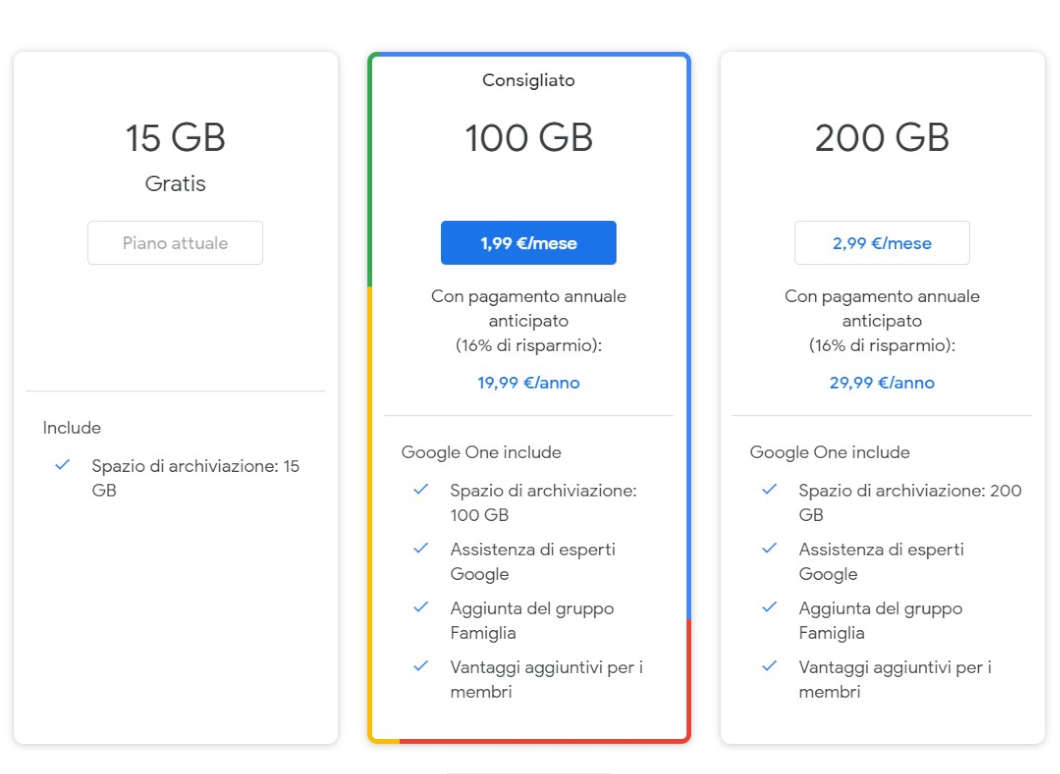The width and height of the screenshot is (1060, 774).
Task: Click the Piano attuale button
Action: point(175,243)
